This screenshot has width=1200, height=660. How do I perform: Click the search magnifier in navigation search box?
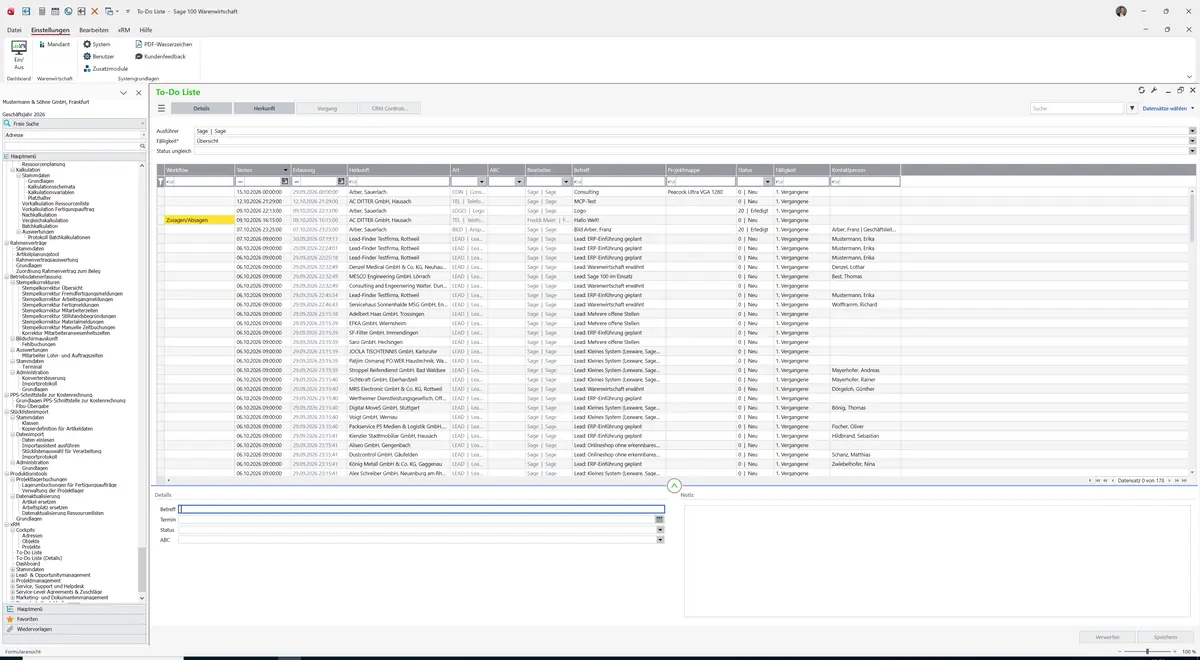pos(143,146)
